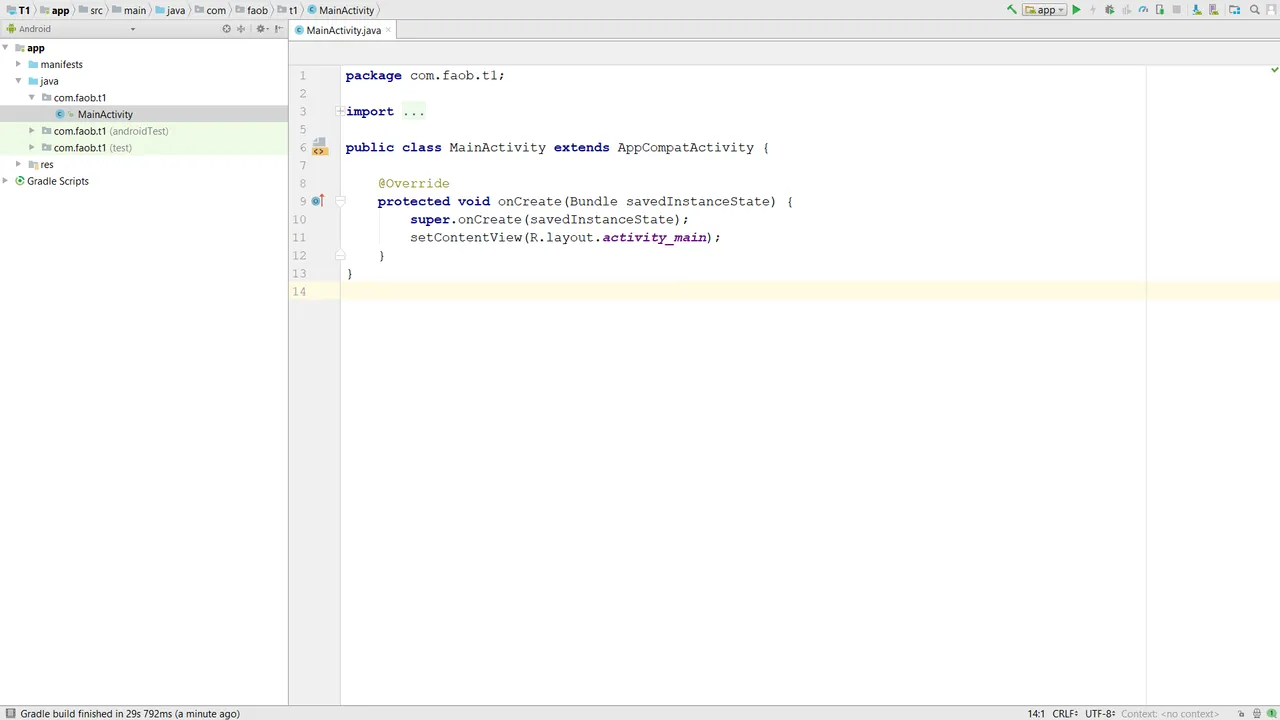Click the green inspection check mark
Viewport: 1280px width, 720px height.
click(x=1274, y=70)
